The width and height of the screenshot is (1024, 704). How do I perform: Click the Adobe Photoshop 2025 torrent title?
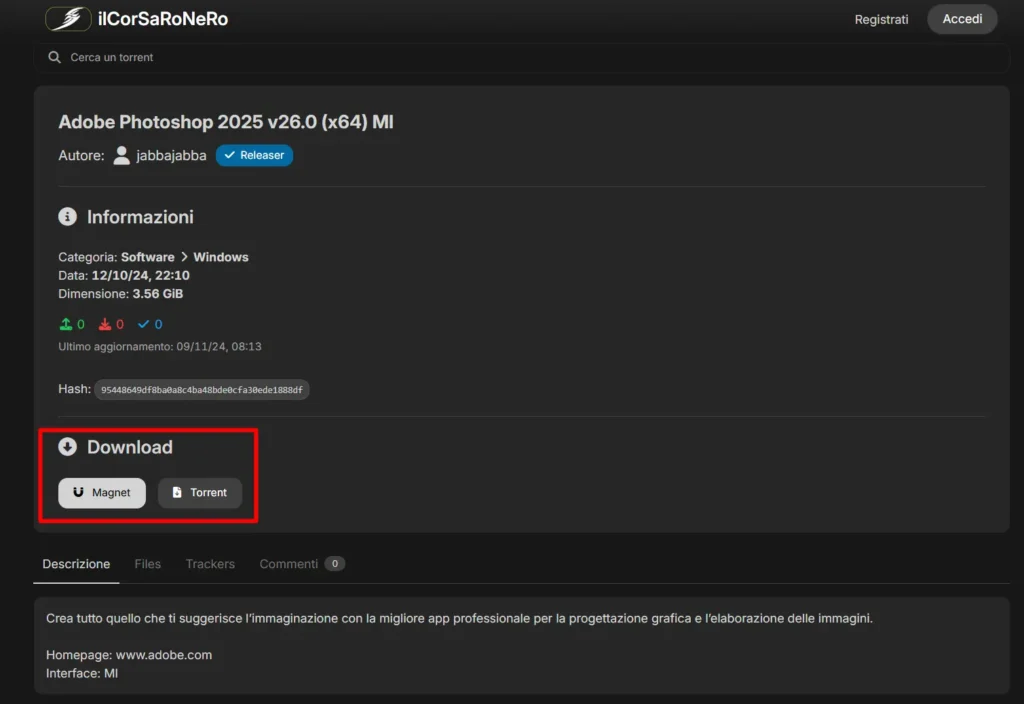pos(226,122)
